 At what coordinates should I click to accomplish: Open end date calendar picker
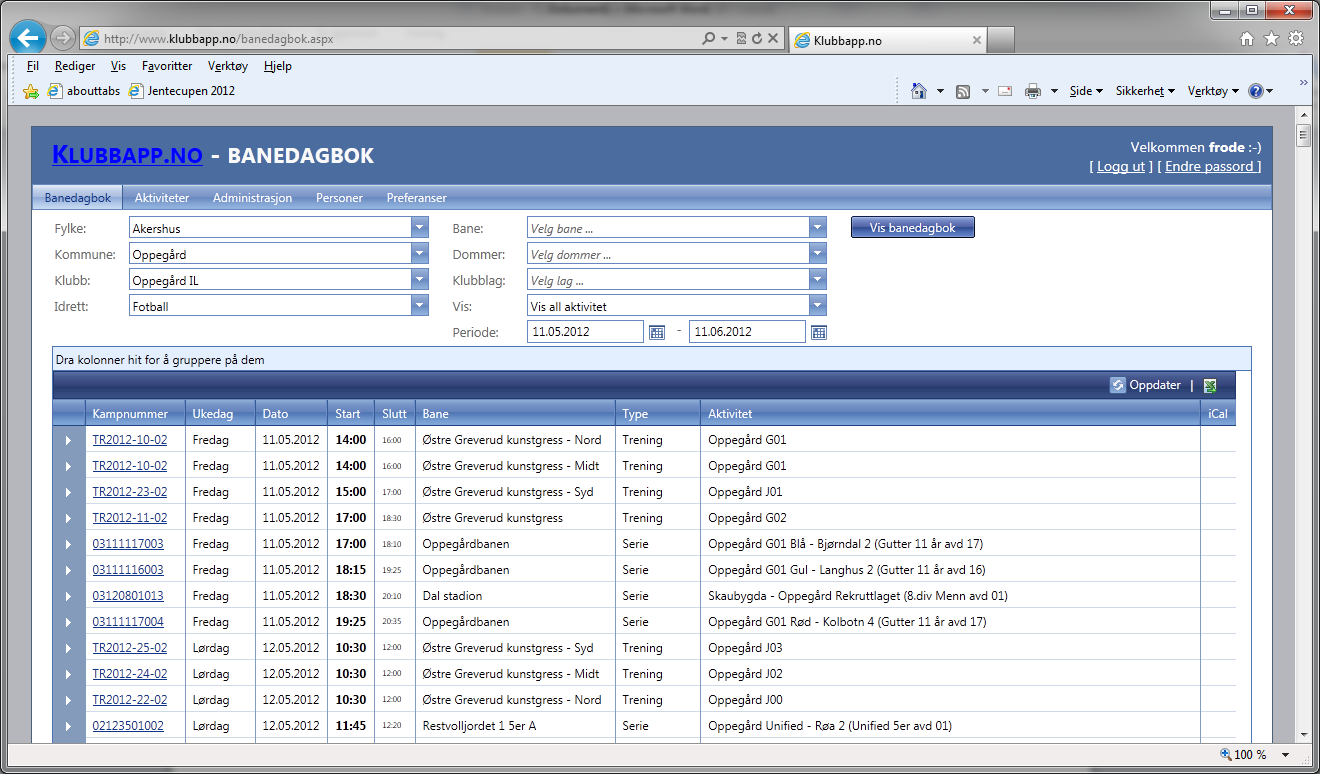click(819, 332)
